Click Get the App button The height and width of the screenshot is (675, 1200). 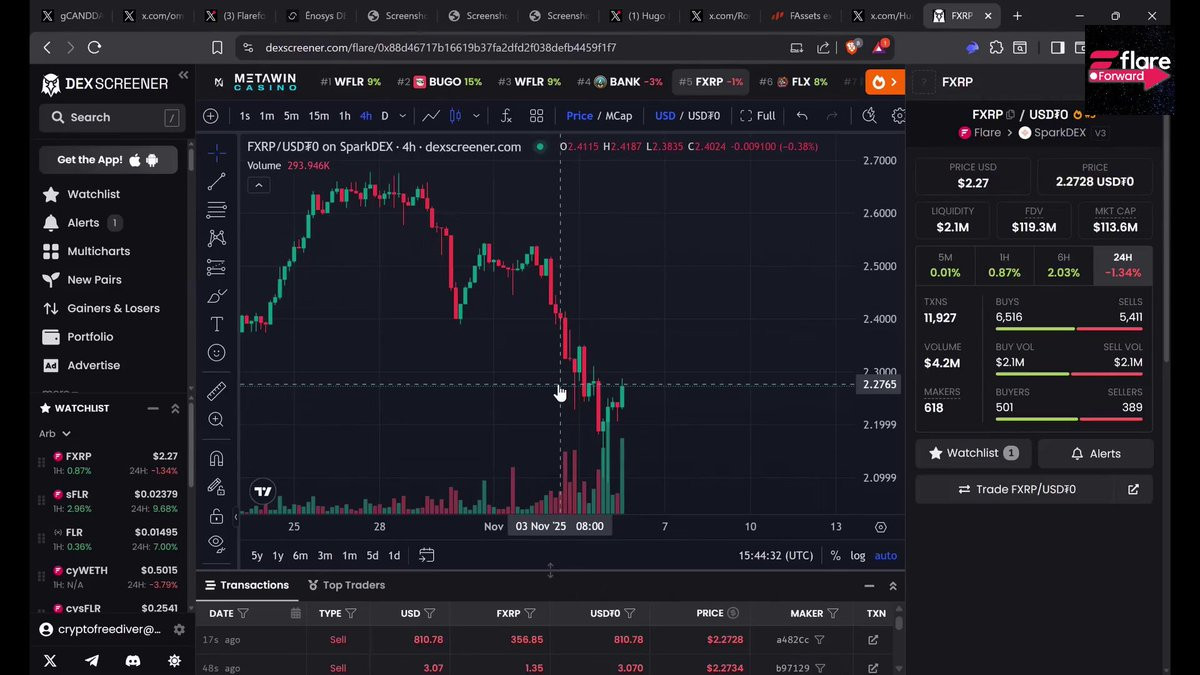(108, 160)
